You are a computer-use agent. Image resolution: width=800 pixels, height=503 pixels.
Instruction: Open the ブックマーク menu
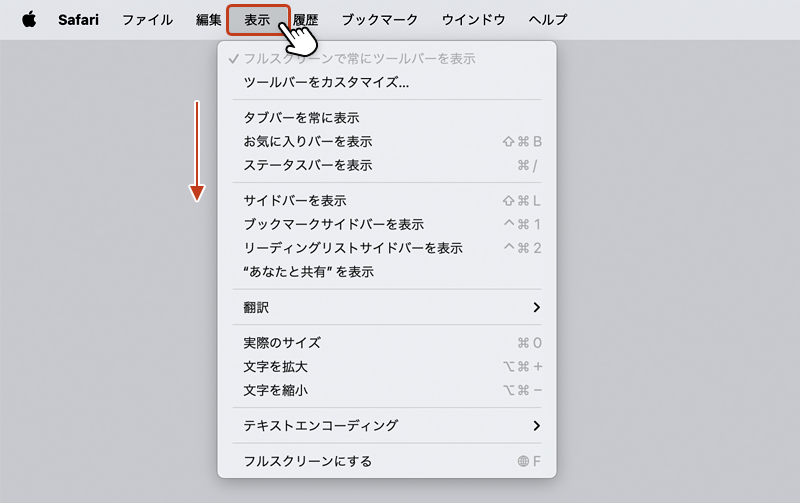click(x=380, y=20)
